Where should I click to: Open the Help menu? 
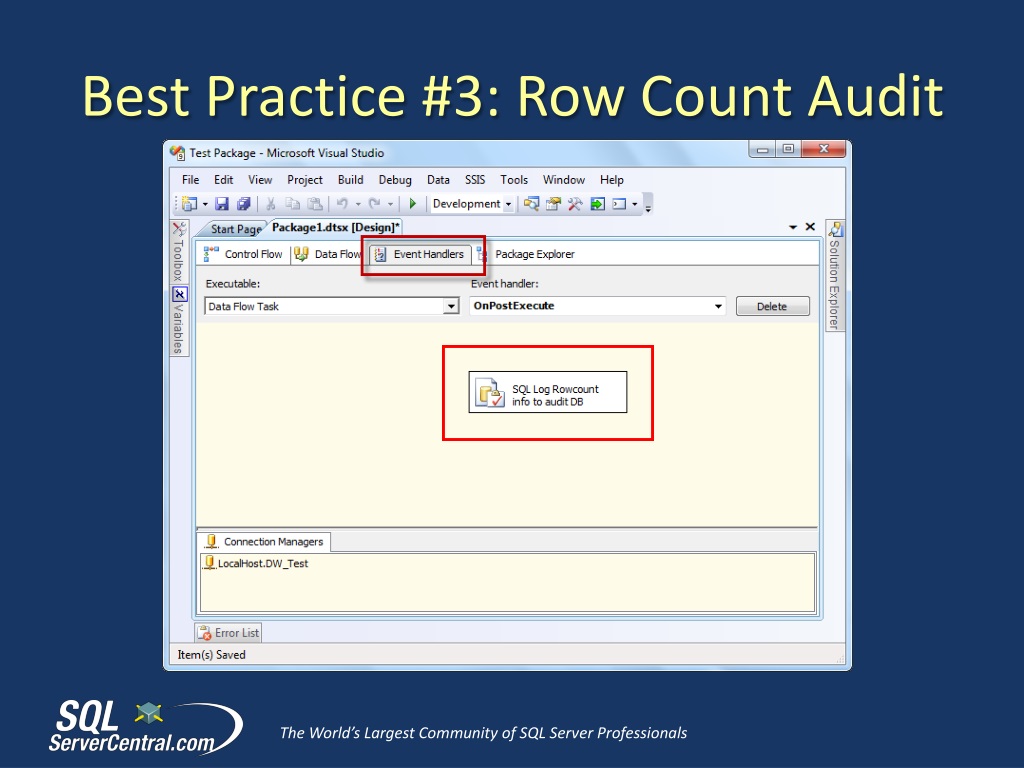pos(612,180)
